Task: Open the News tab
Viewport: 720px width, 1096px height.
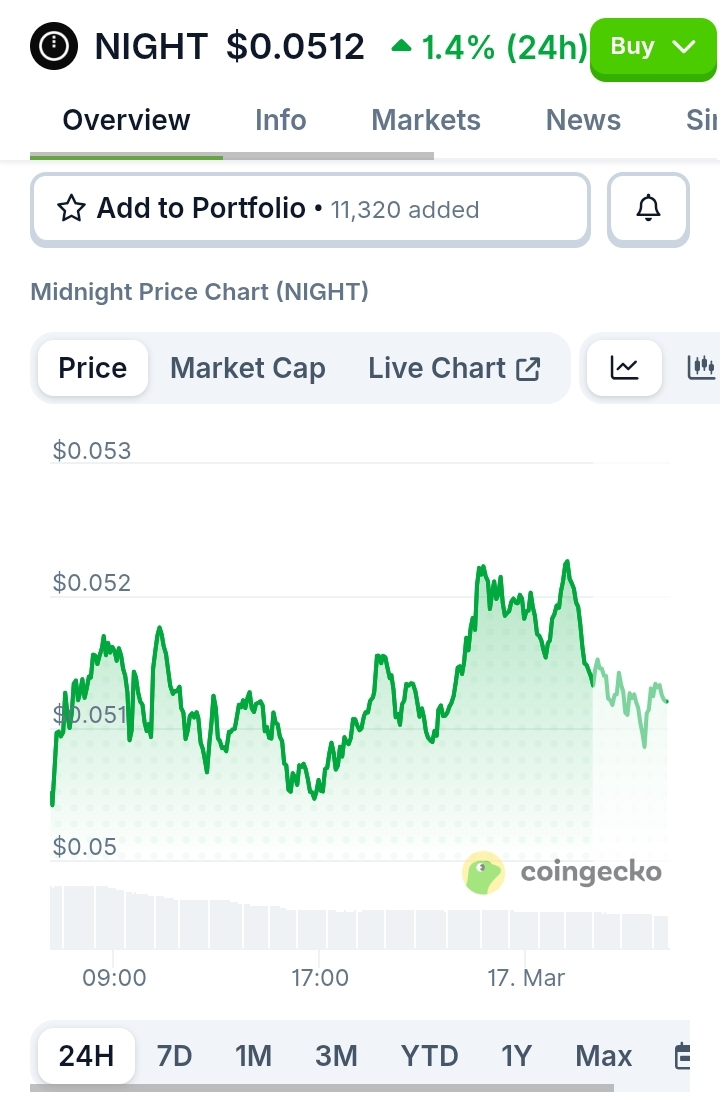Action: pos(583,120)
